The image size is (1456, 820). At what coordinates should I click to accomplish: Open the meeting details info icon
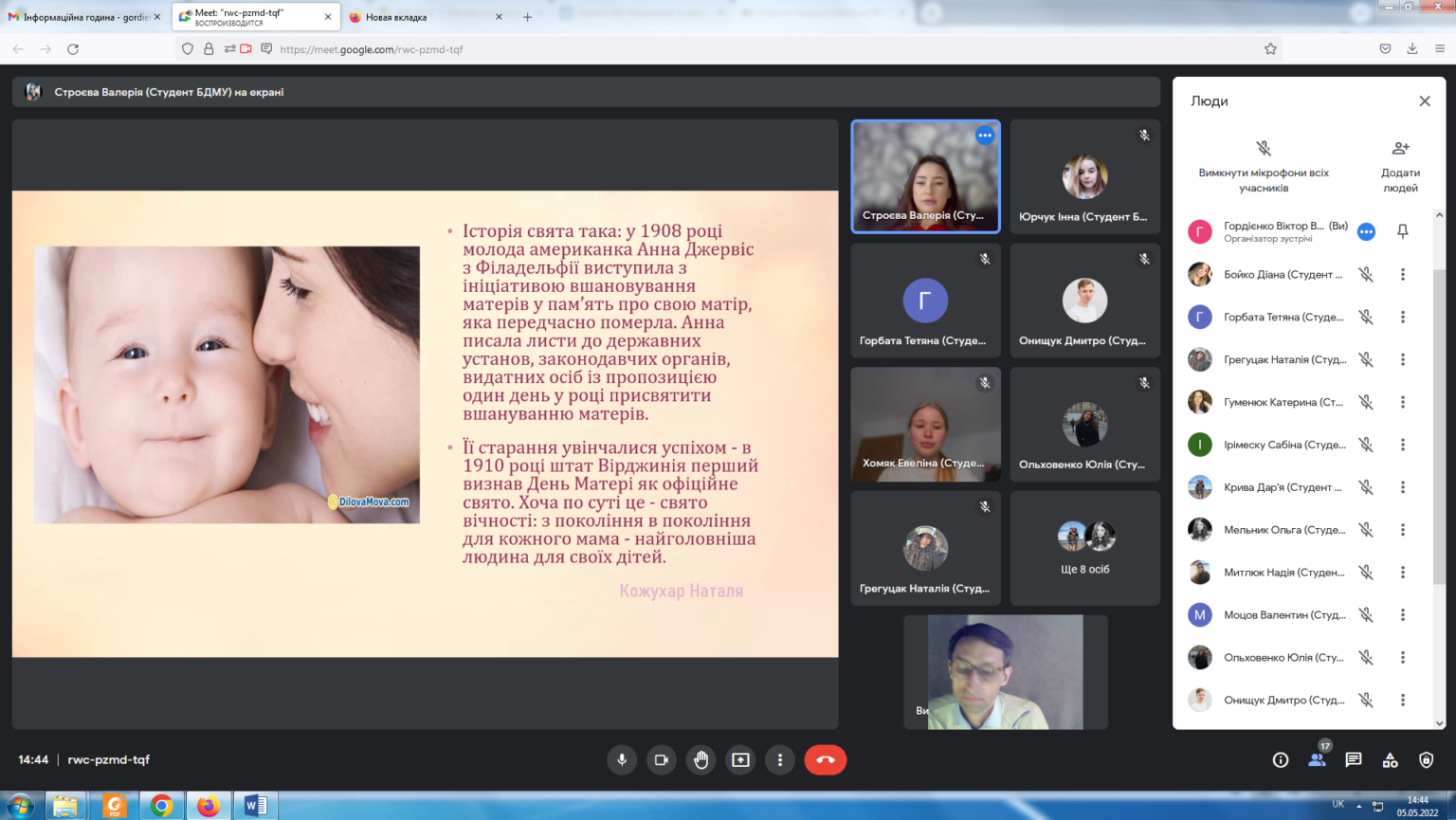pyautogui.click(x=1280, y=759)
